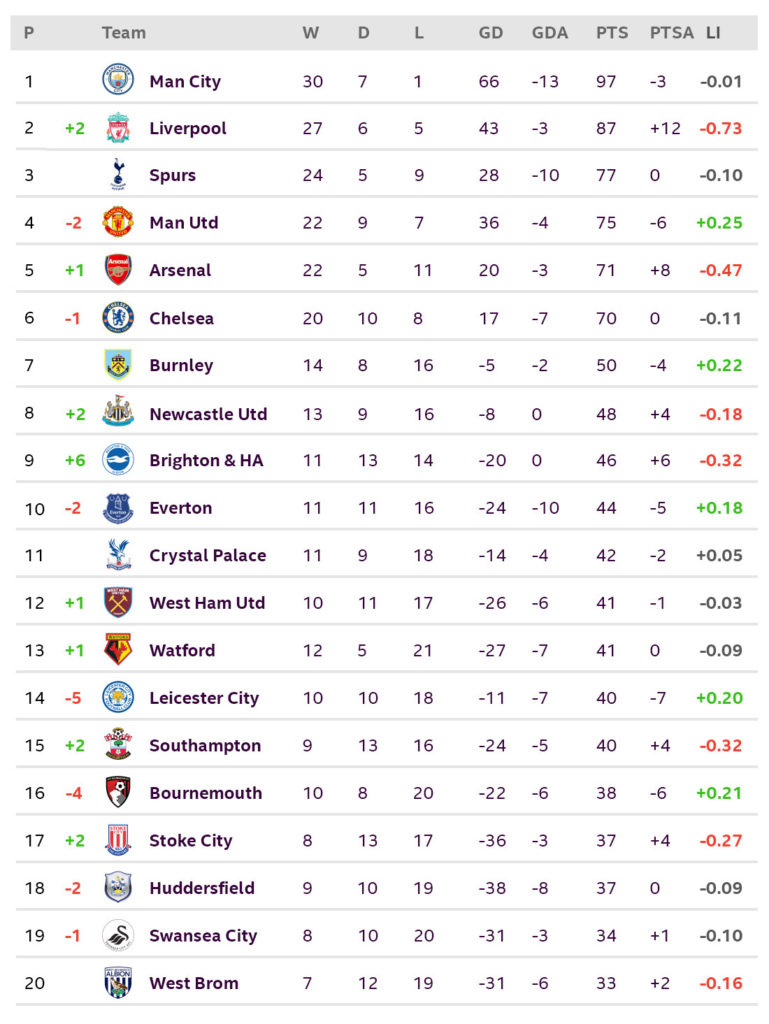
Task: Select the GD column header
Action: pyautogui.click(x=491, y=33)
